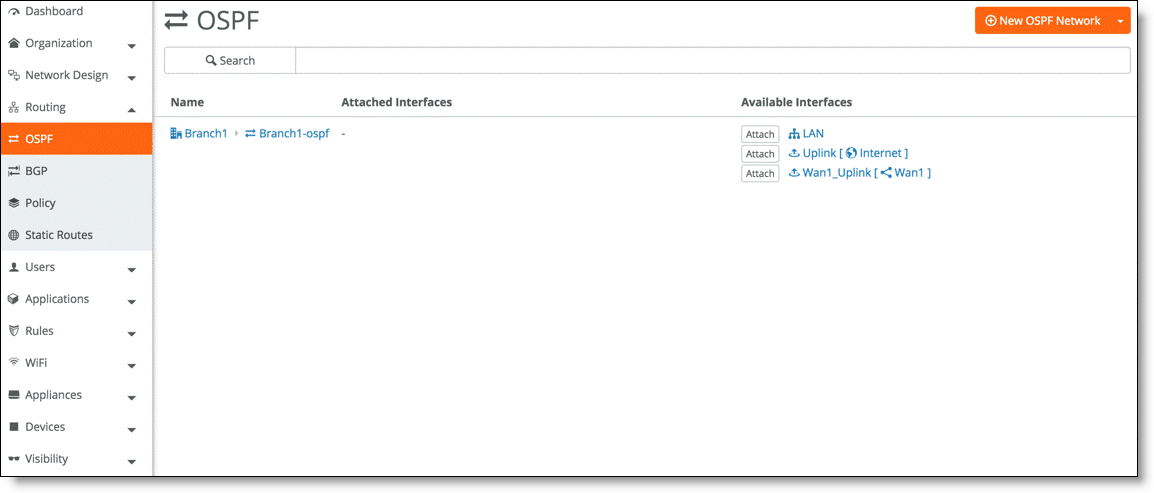
Task: Attach the LAN interface
Action: pos(760,134)
